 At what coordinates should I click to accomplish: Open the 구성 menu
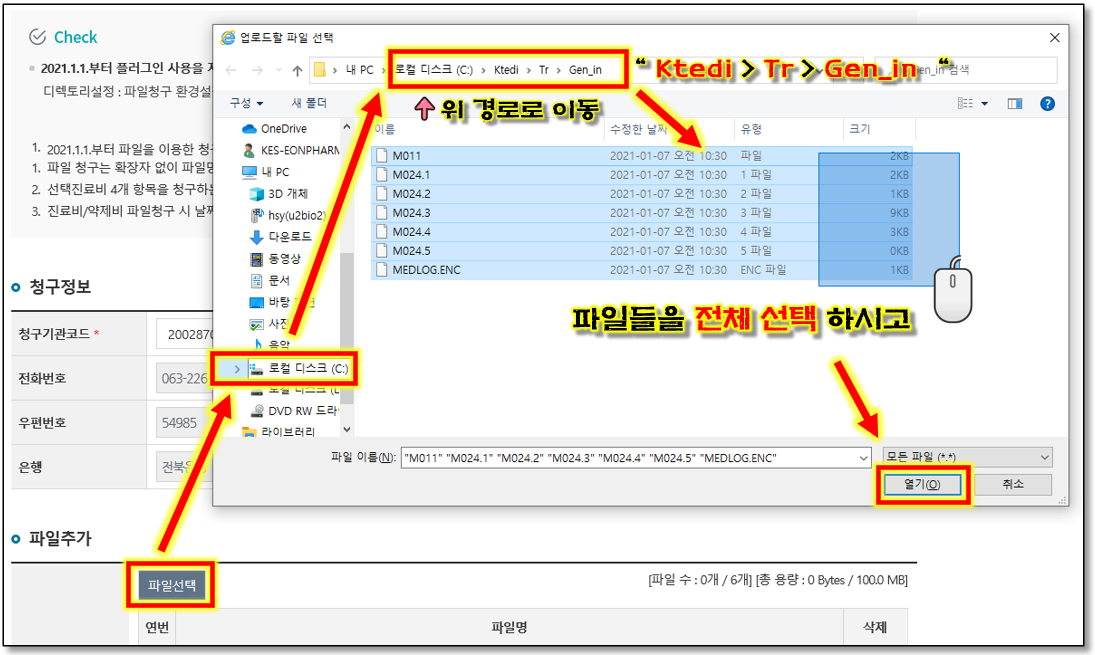coord(246,103)
